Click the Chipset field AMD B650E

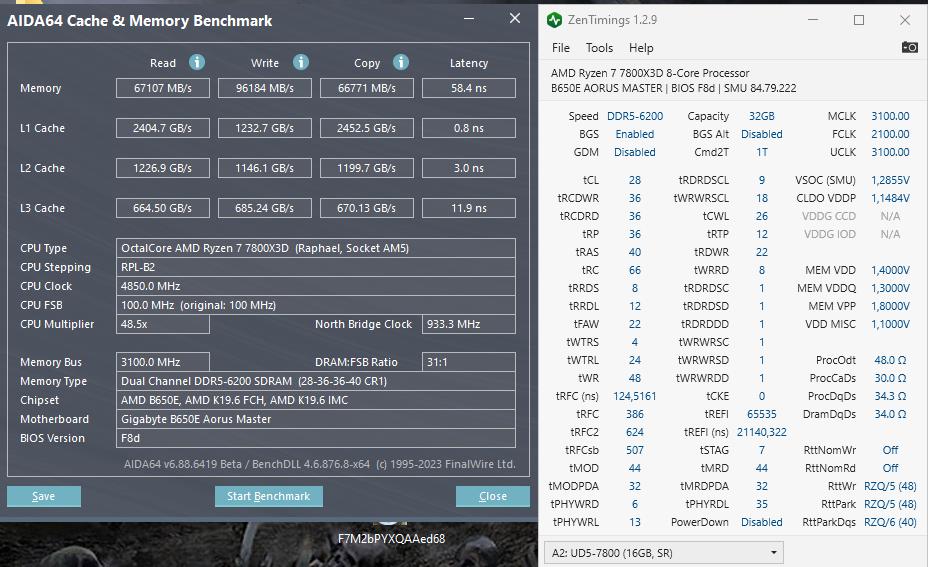coord(315,400)
